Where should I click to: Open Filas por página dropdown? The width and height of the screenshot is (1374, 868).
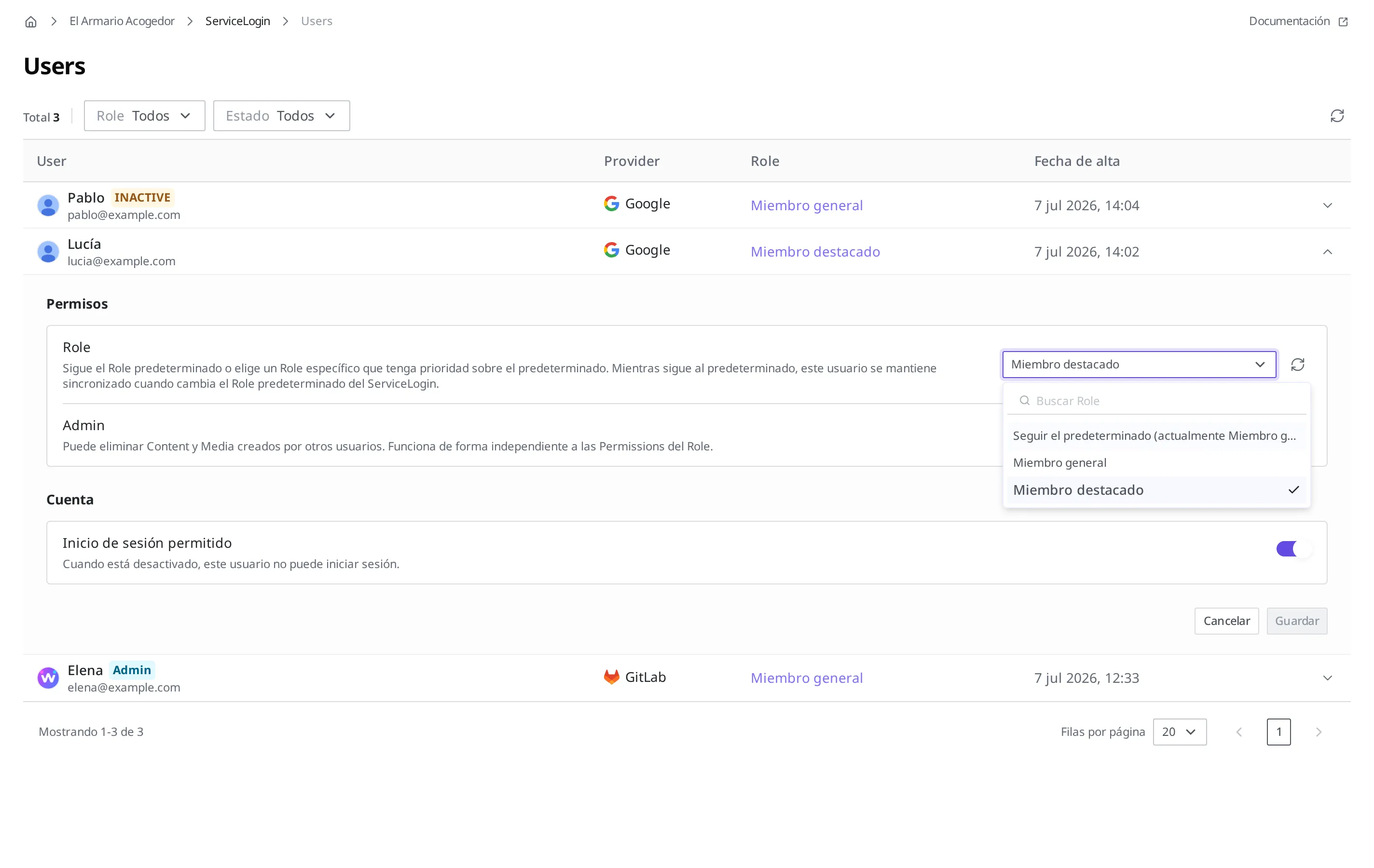pyautogui.click(x=1180, y=732)
